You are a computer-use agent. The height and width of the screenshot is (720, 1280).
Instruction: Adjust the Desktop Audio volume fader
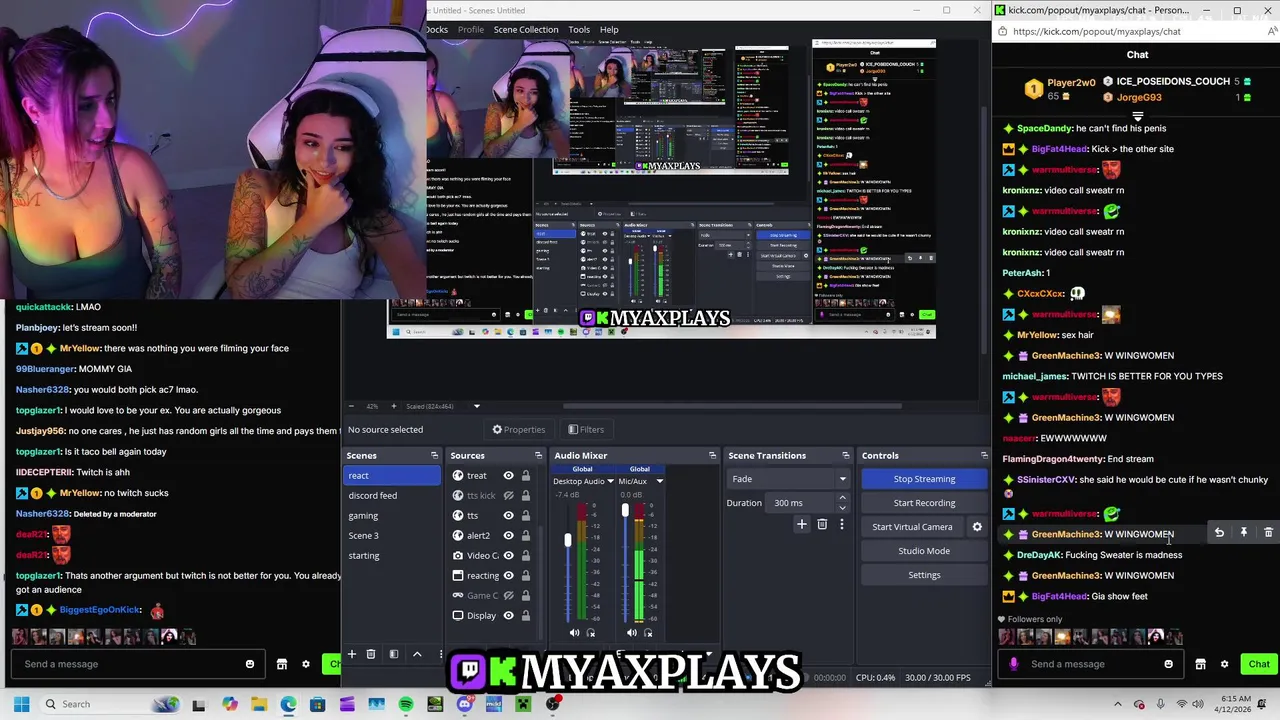(568, 540)
